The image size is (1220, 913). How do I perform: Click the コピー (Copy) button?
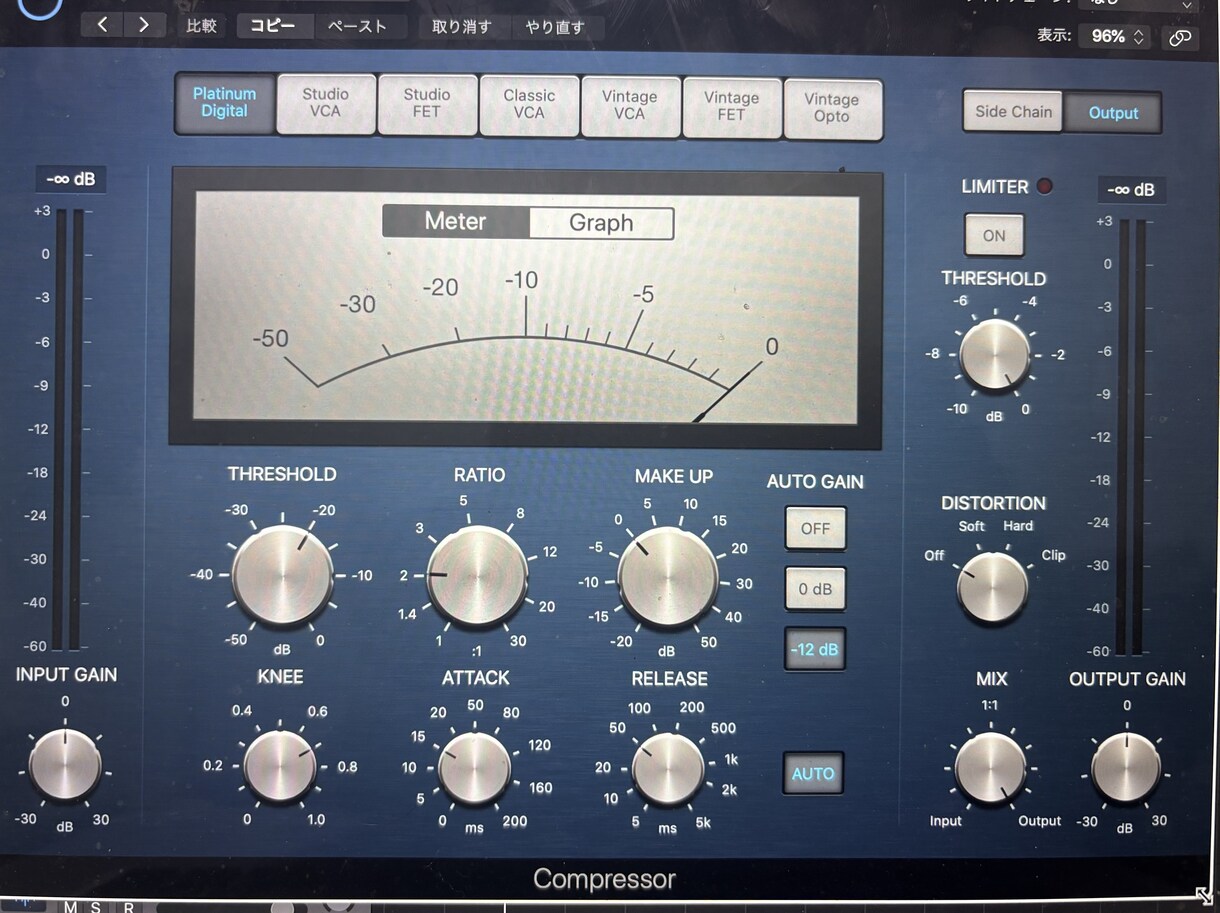point(273,26)
